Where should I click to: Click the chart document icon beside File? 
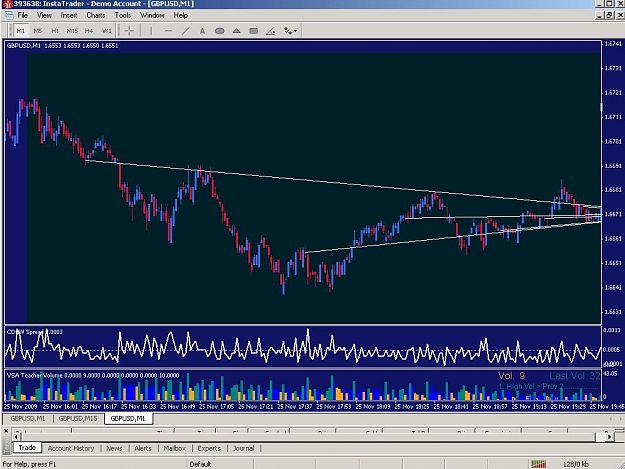point(9,15)
